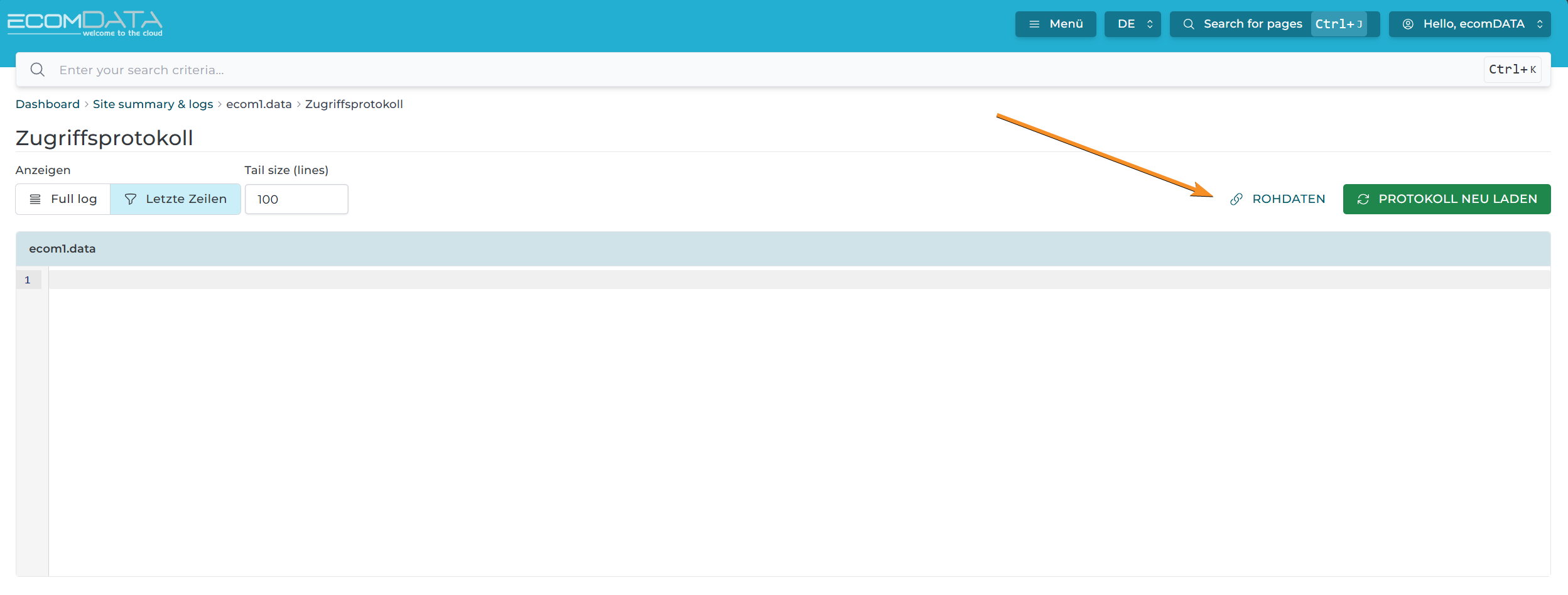
Task: Click the funnel icon on Letzte Zeilen
Action: tap(131, 199)
